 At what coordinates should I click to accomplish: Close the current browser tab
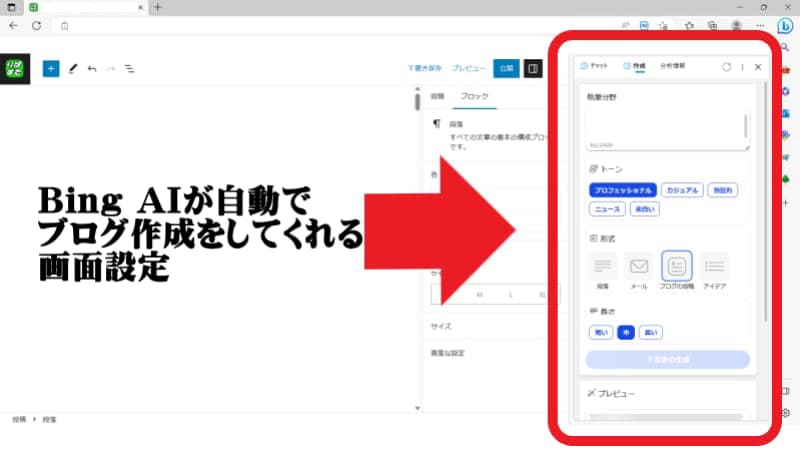pyautogui.click(x=140, y=7)
